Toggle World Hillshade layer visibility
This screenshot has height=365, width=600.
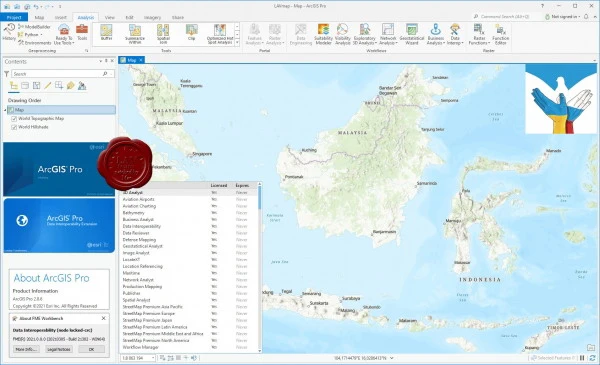(x=14, y=127)
